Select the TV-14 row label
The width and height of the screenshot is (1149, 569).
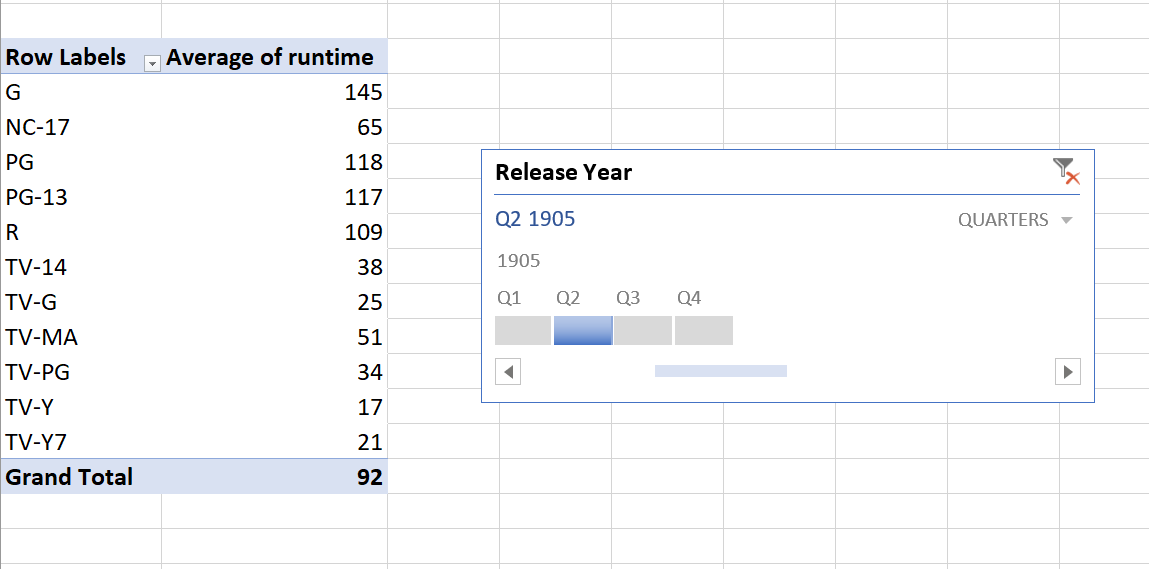click(81, 267)
